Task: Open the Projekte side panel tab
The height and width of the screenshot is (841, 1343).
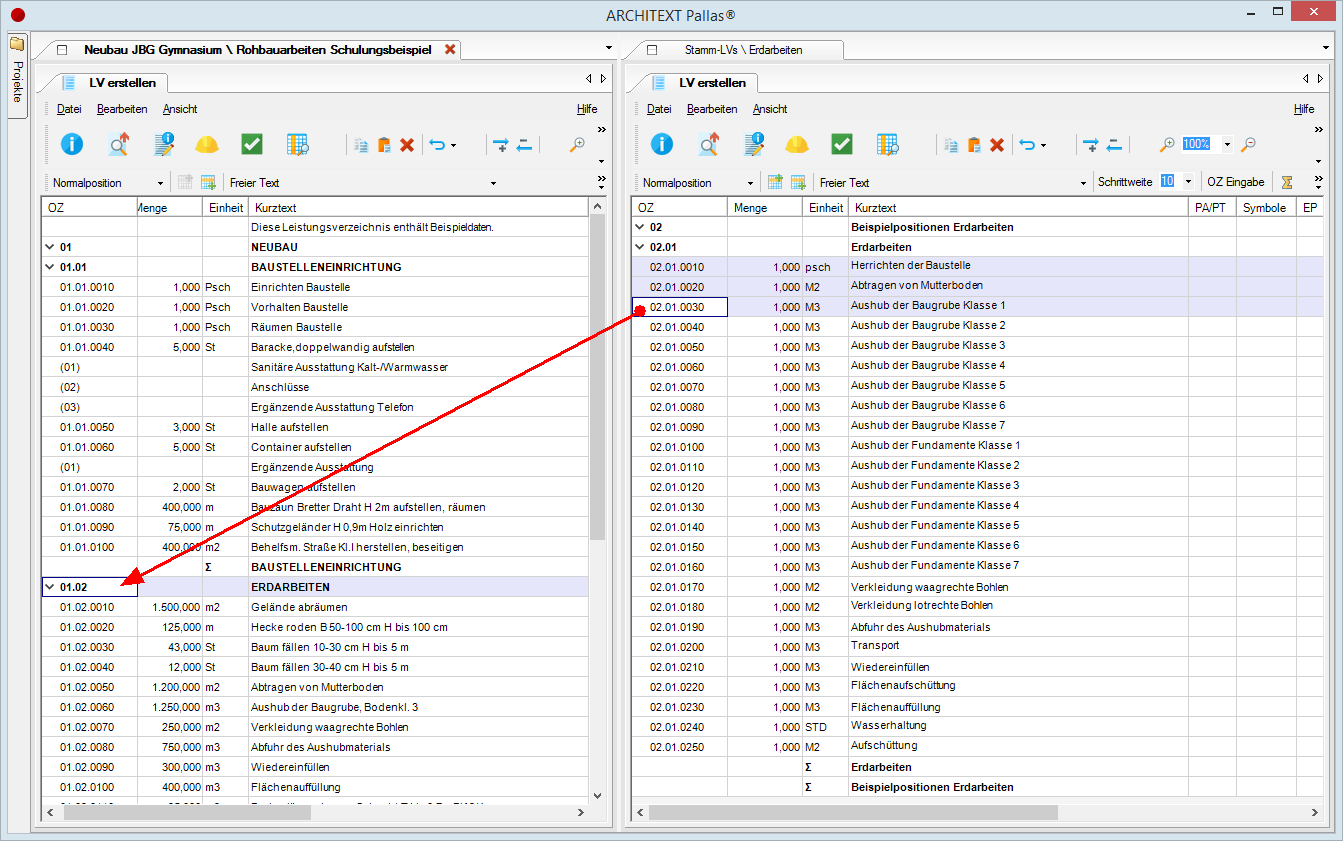Action: [17, 76]
